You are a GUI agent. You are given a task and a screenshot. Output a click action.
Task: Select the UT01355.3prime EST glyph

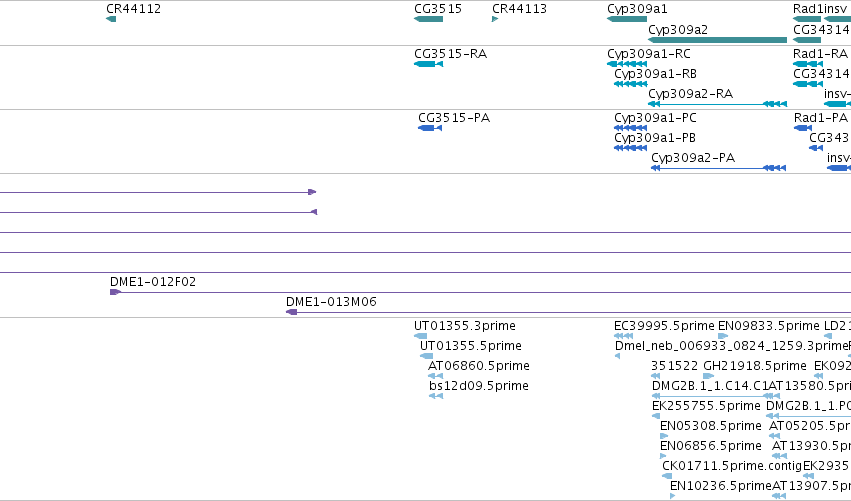coord(420,336)
